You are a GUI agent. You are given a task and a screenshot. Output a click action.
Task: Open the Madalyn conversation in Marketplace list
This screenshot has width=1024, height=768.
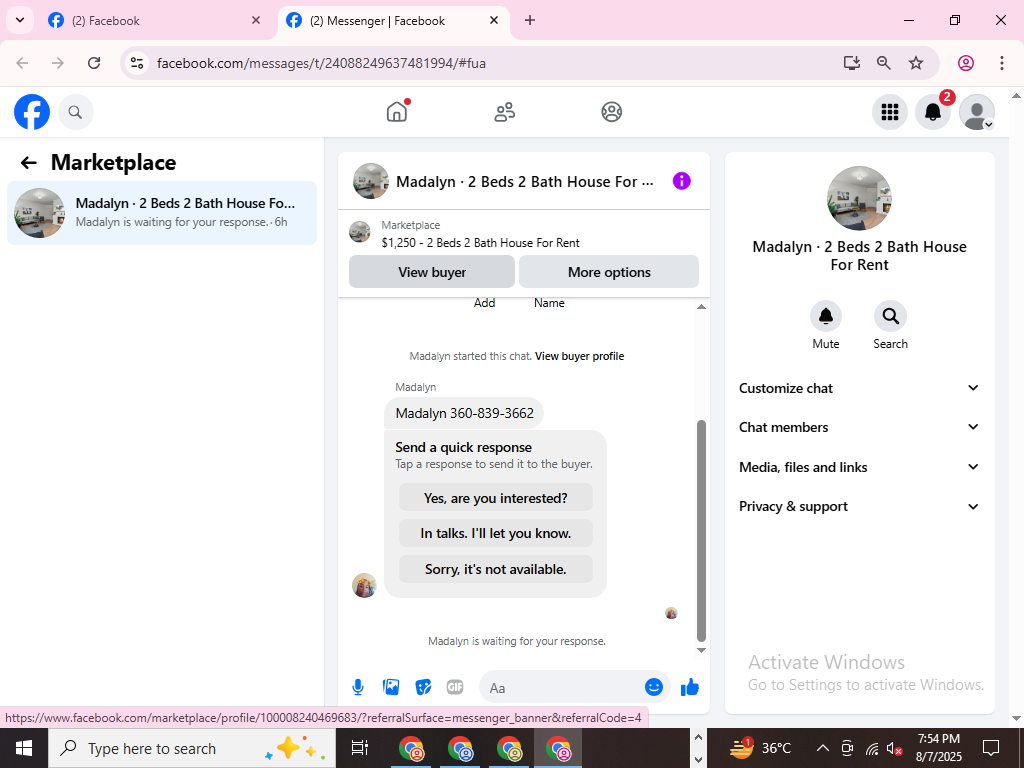point(162,213)
